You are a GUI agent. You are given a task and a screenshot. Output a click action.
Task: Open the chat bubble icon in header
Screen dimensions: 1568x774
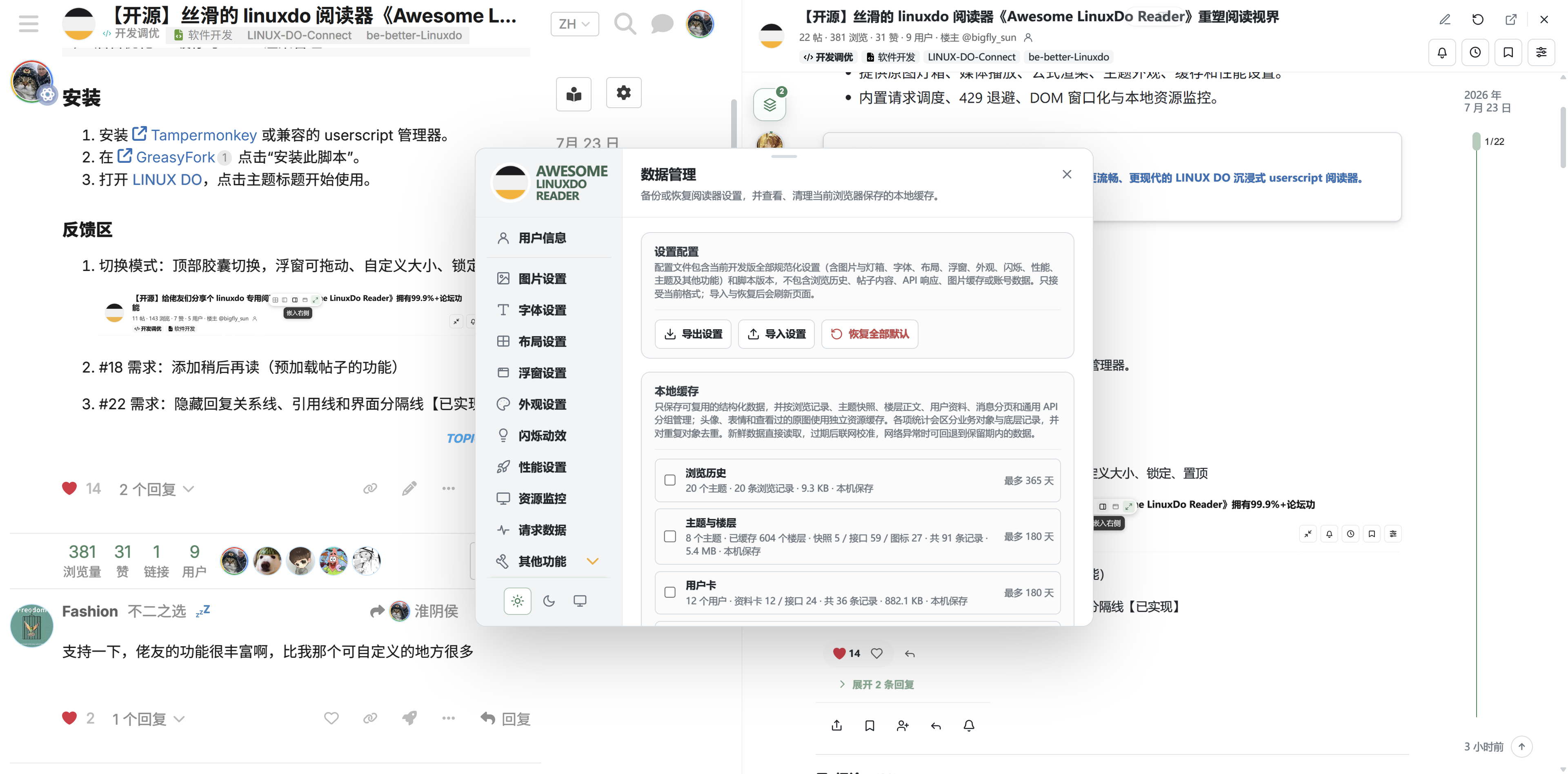[662, 24]
